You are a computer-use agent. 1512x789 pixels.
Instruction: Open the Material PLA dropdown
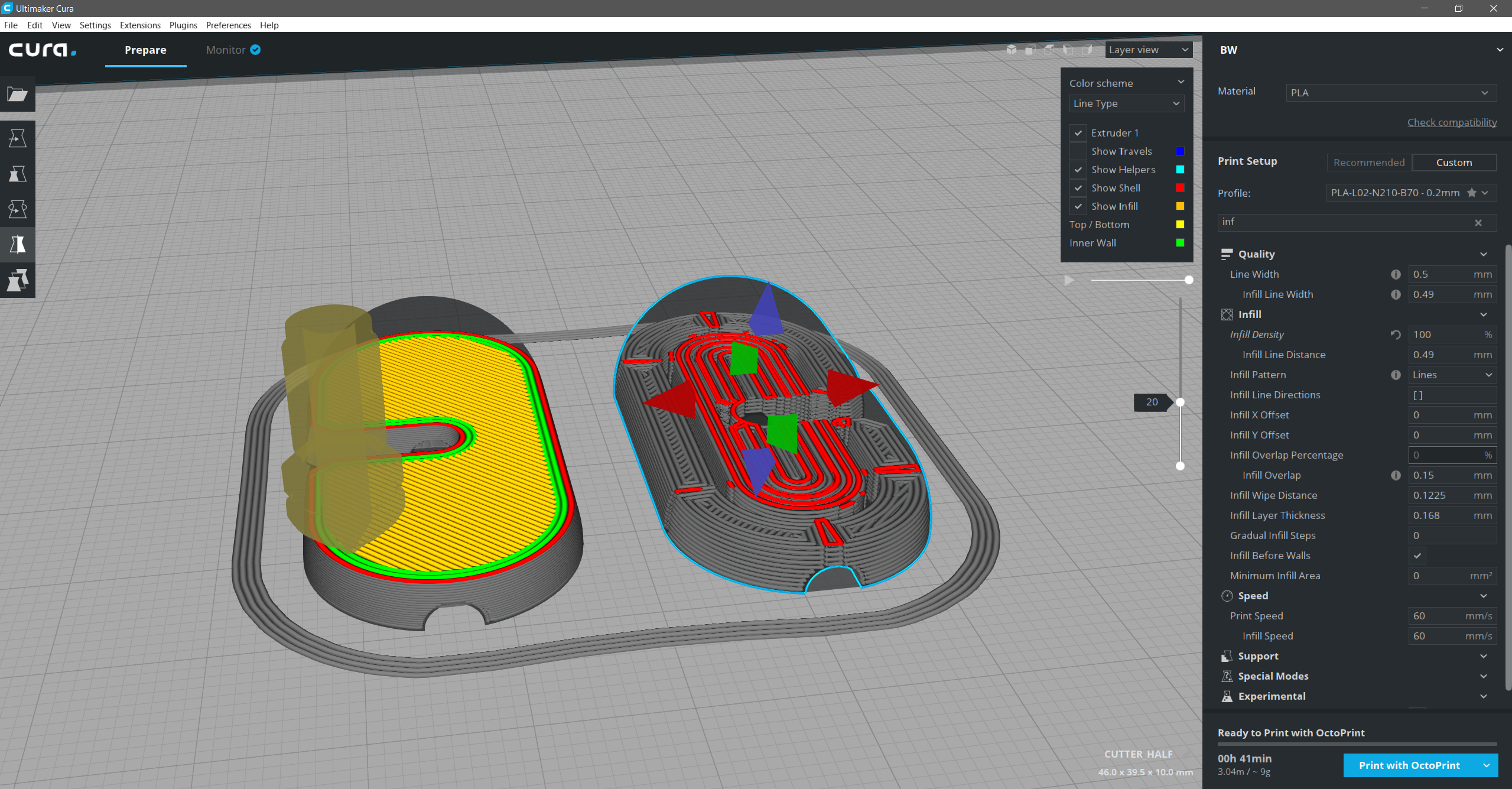click(x=1391, y=93)
